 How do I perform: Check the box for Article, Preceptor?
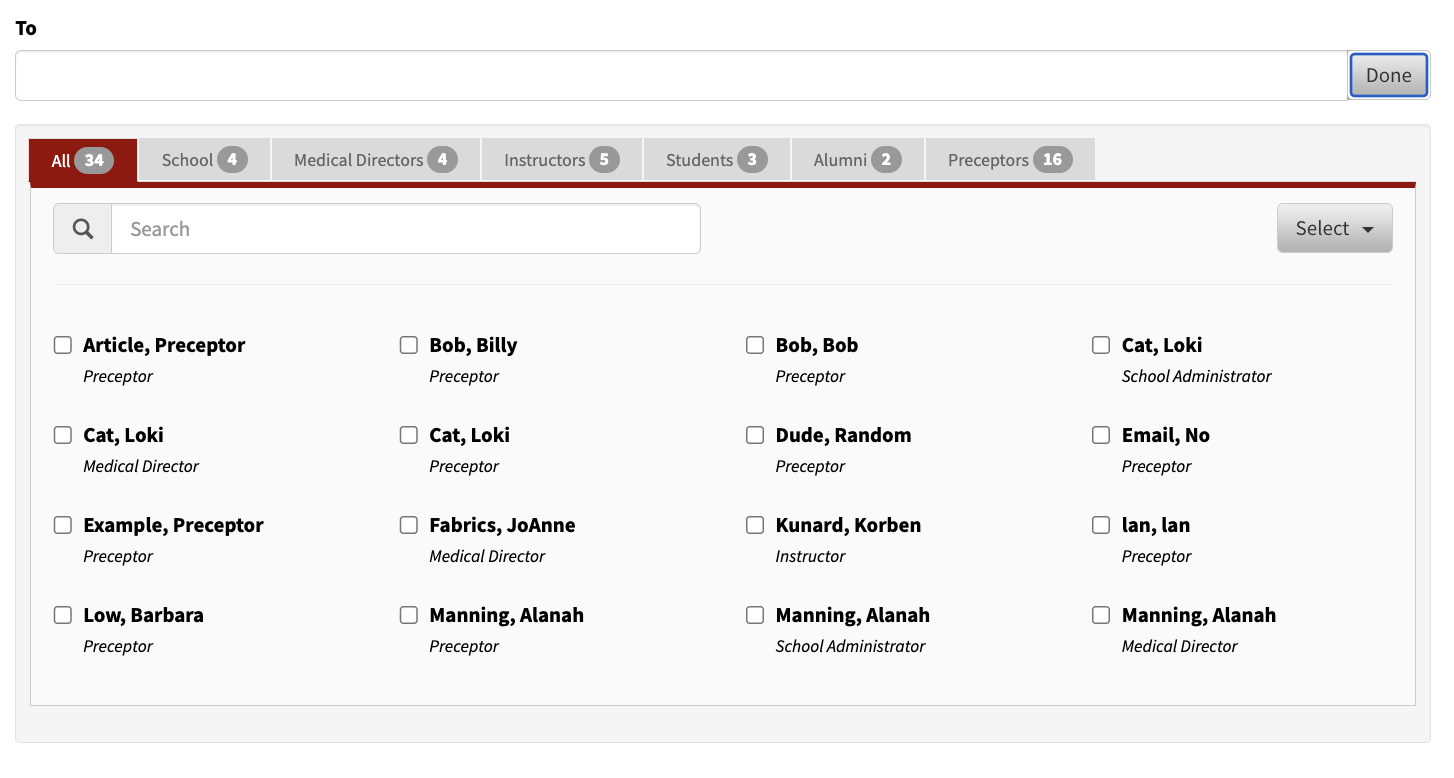(63, 345)
